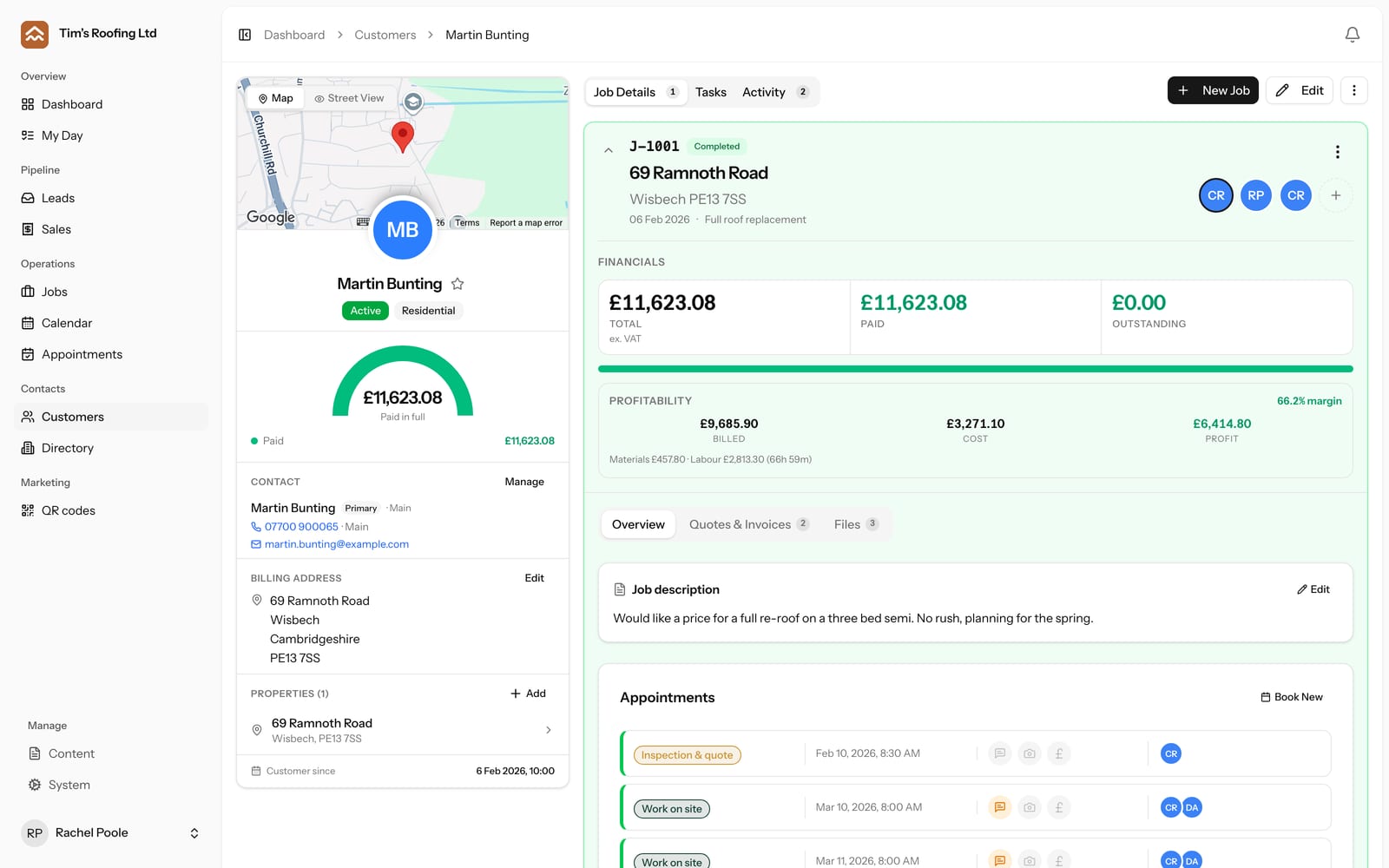This screenshot has width=1389, height=868.
Task: Click the Dashboard breadcrumb
Action: point(294,35)
